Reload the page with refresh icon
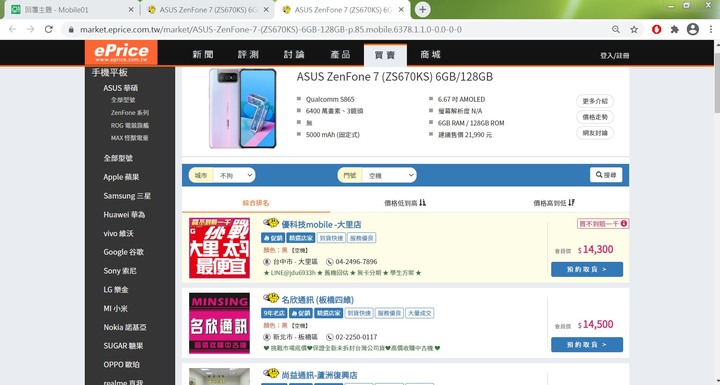Image resolution: width=720 pixels, height=385 pixels. [x=49, y=29]
